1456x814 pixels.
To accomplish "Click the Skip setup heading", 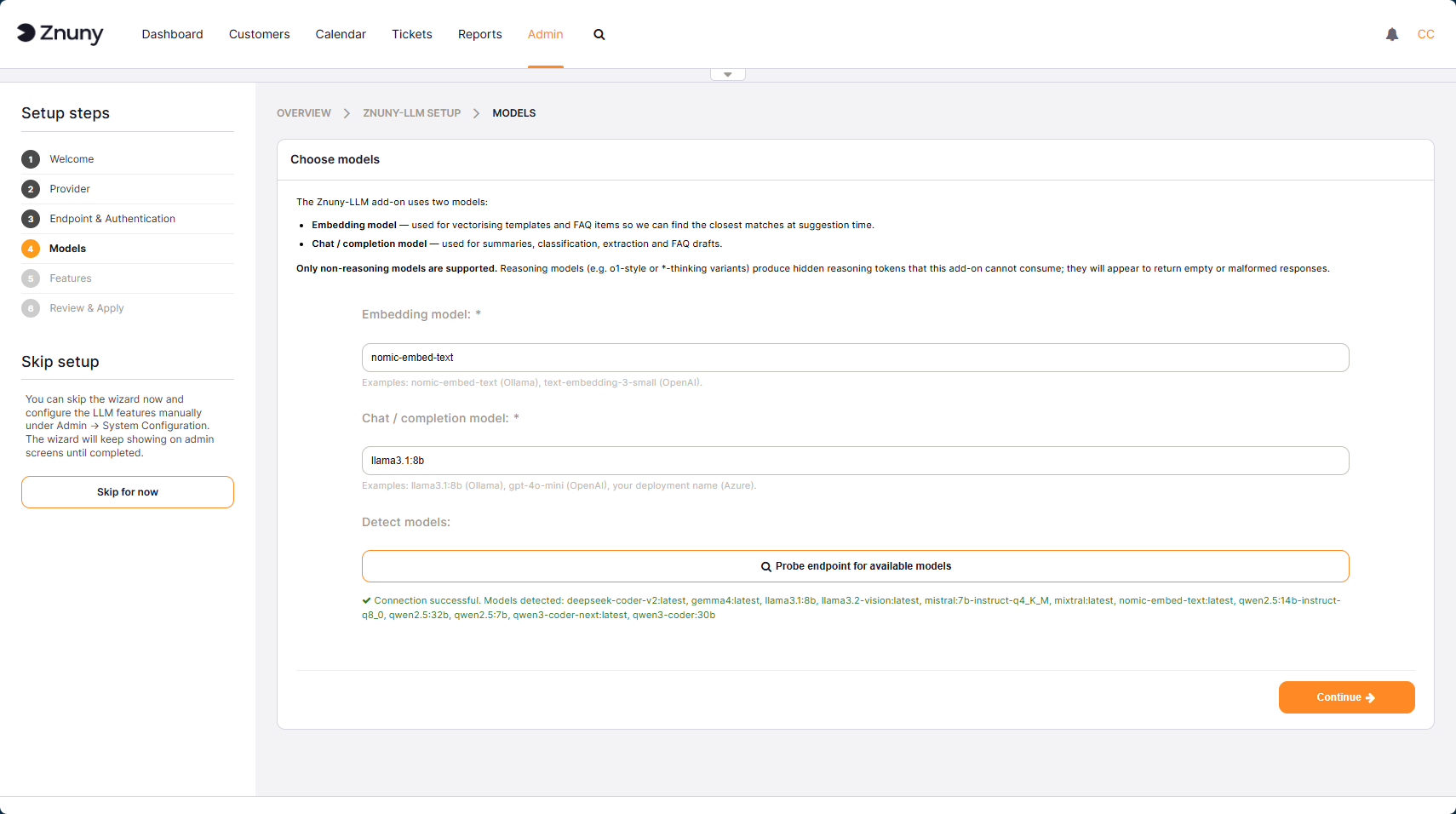I will [x=60, y=362].
